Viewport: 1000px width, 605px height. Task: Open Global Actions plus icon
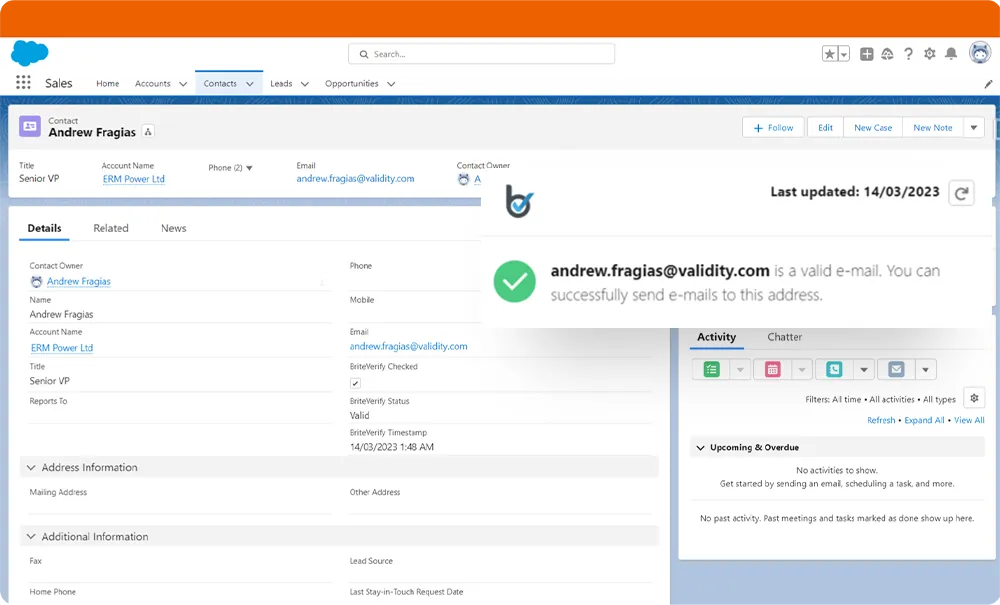(866, 54)
